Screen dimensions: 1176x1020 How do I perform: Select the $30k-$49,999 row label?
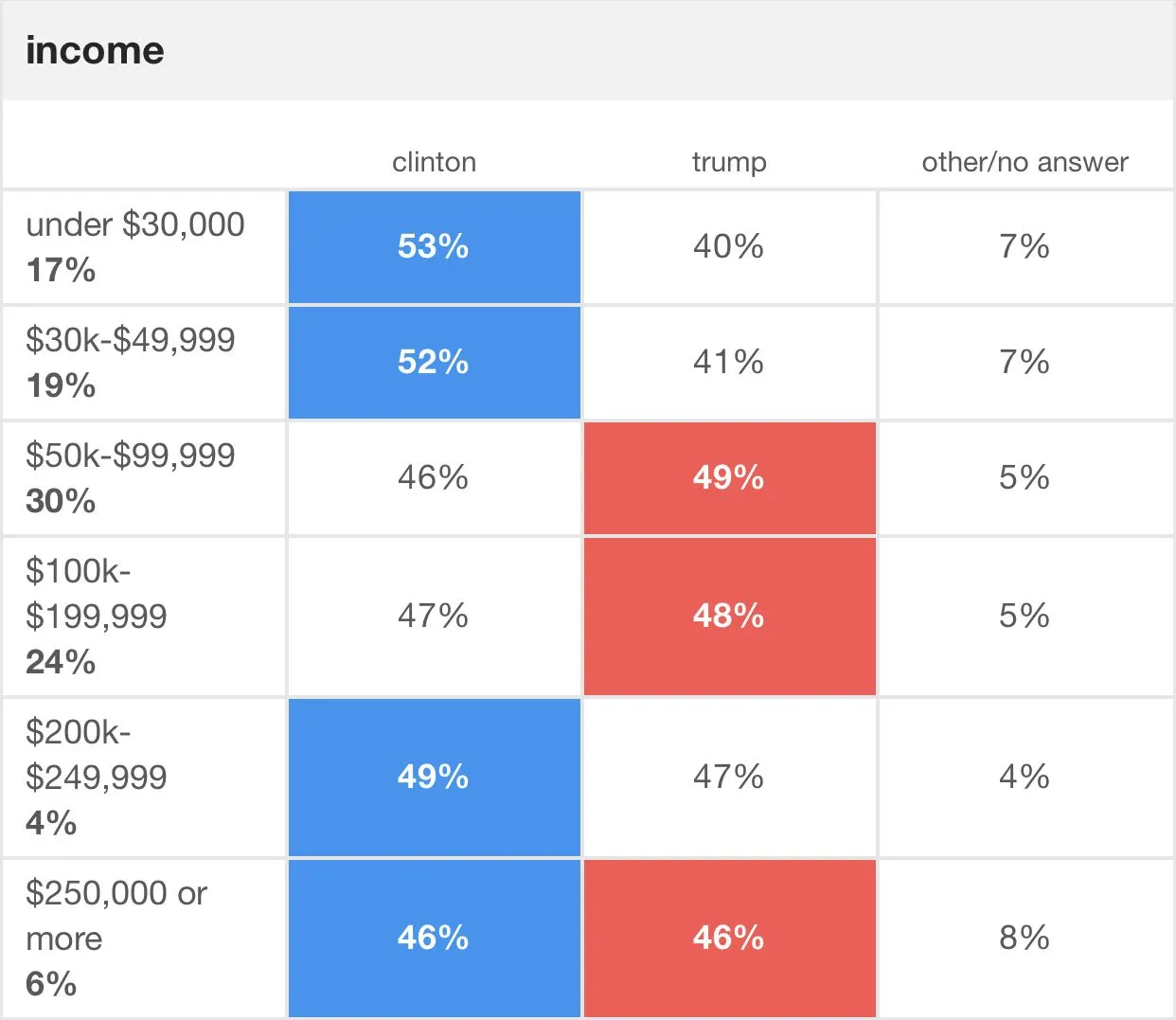(131, 341)
